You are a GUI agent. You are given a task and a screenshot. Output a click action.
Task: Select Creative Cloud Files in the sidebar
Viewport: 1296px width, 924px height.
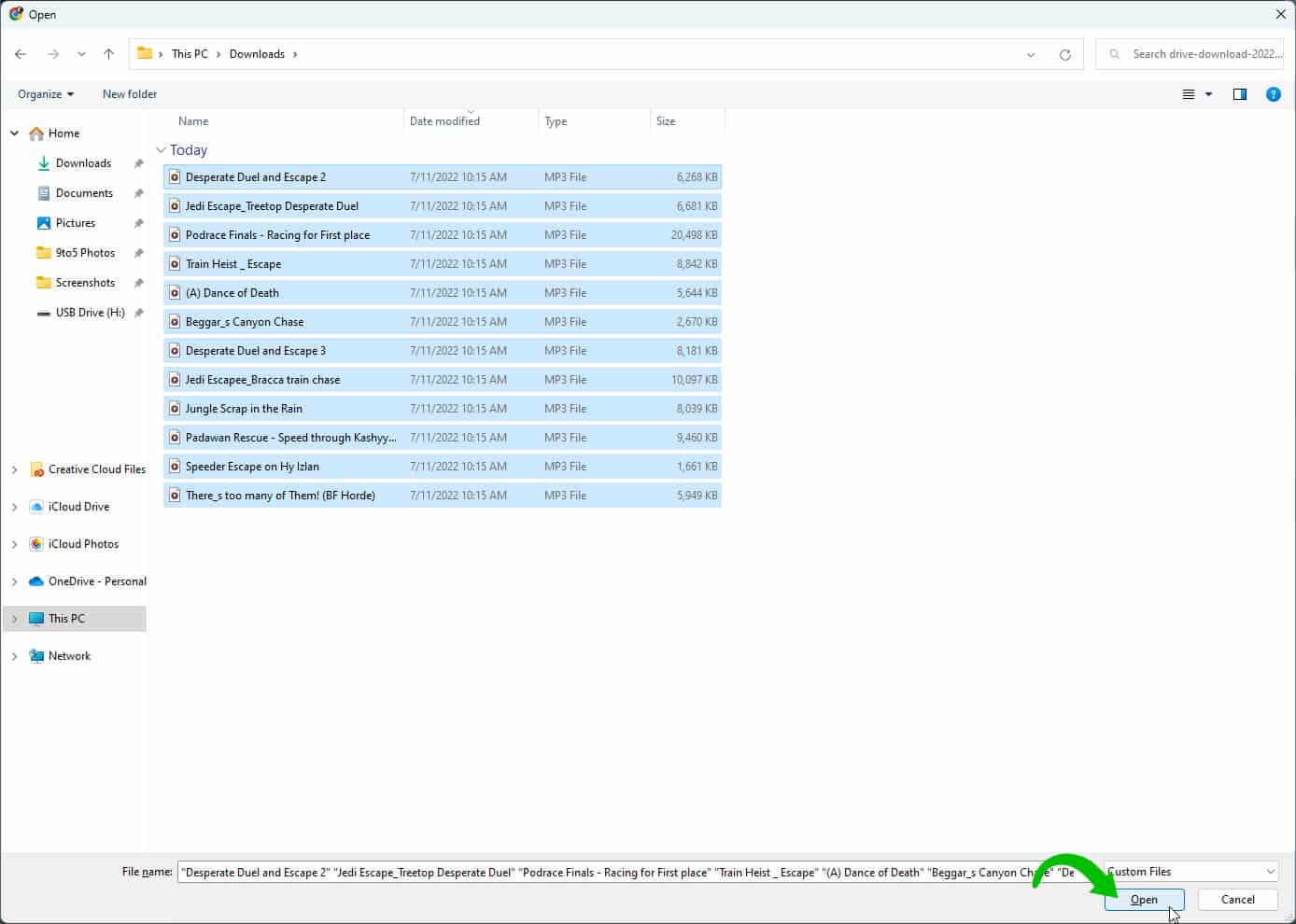pos(96,469)
